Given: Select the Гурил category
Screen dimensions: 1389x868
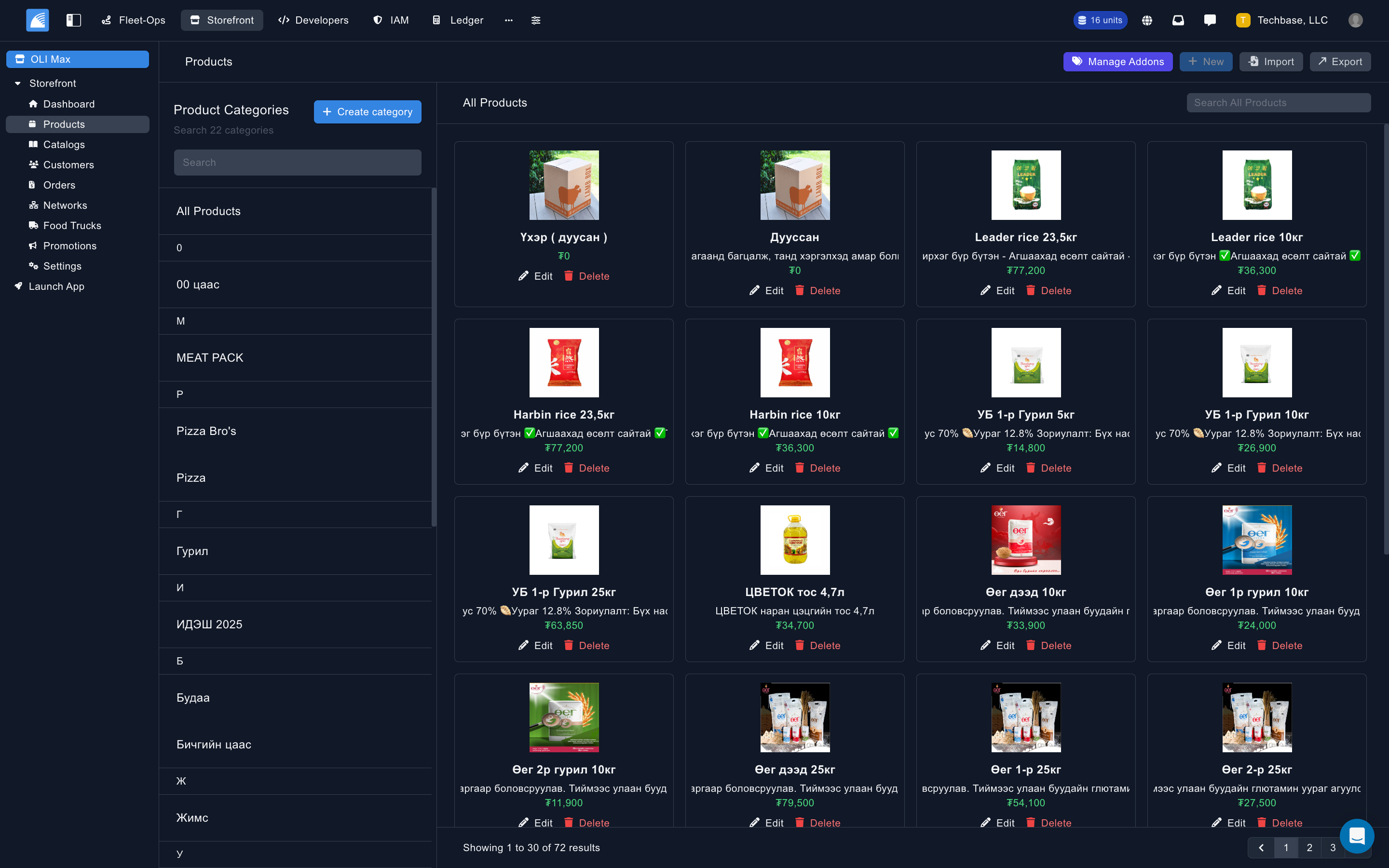Looking at the screenshot, I should [295, 551].
